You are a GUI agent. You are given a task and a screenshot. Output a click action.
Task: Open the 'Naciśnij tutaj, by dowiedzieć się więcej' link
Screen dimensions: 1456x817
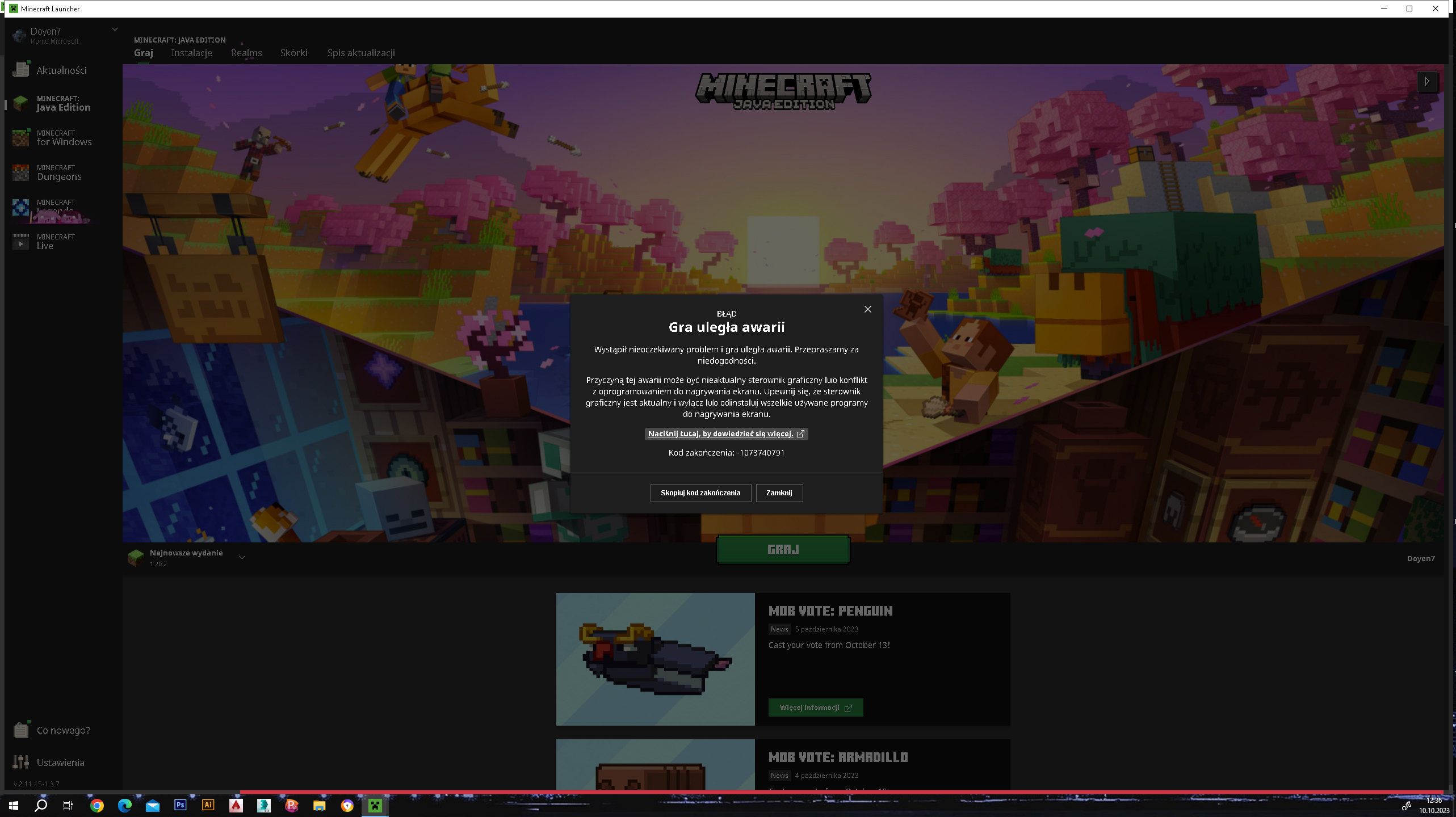pyautogui.click(x=725, y=433)
